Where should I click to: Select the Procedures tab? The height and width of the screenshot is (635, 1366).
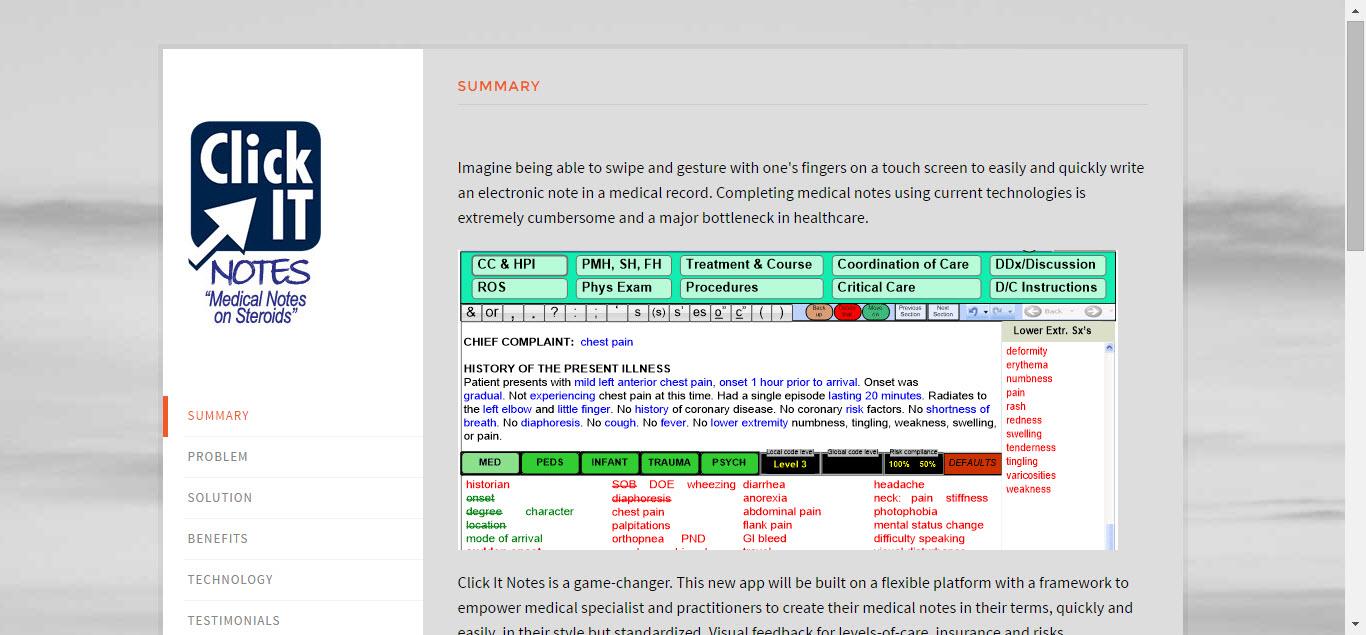click(x=751, y=288)
